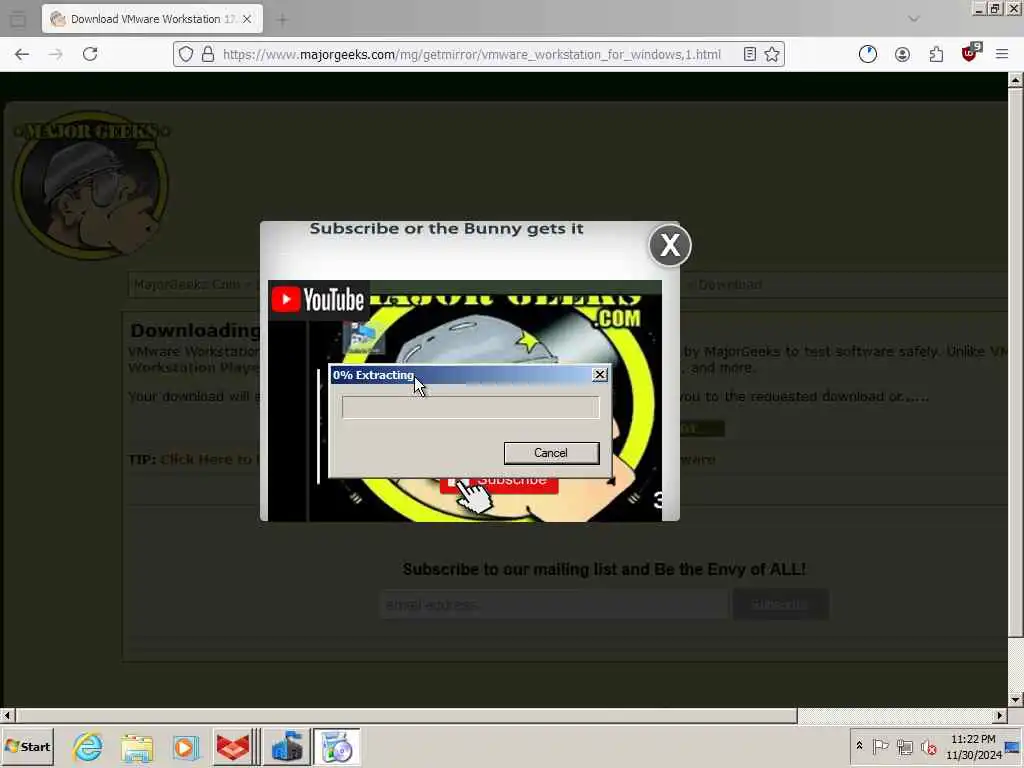Close the 0% Extracting dialog

[x=600, y=374]
